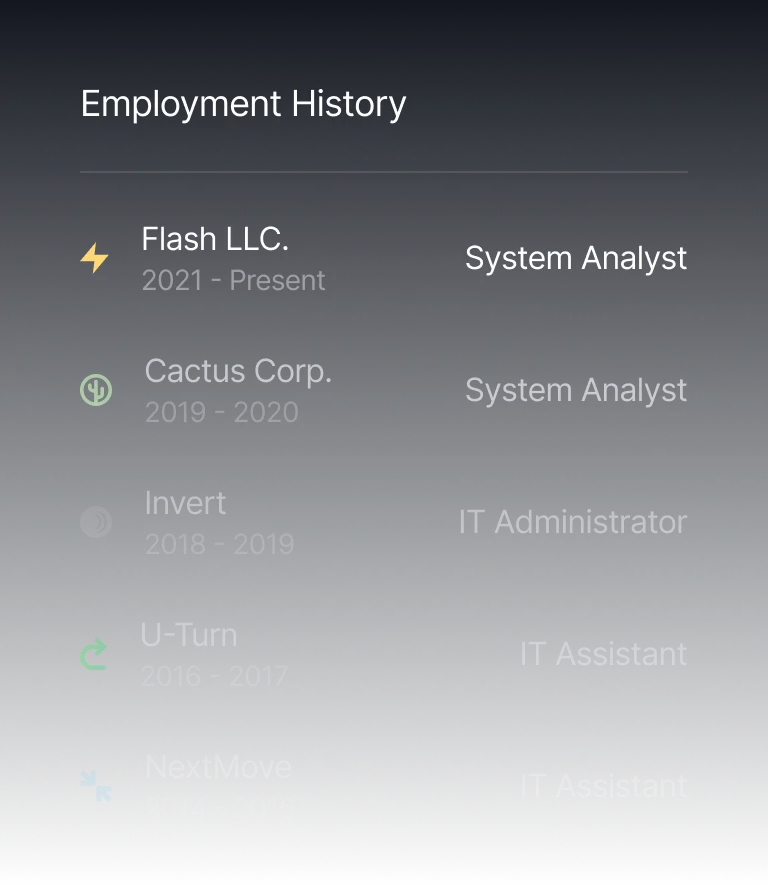Click the Flash LLC. lightning bolt icon
Viewport: 768px width, 888px height.
(95, 258)
